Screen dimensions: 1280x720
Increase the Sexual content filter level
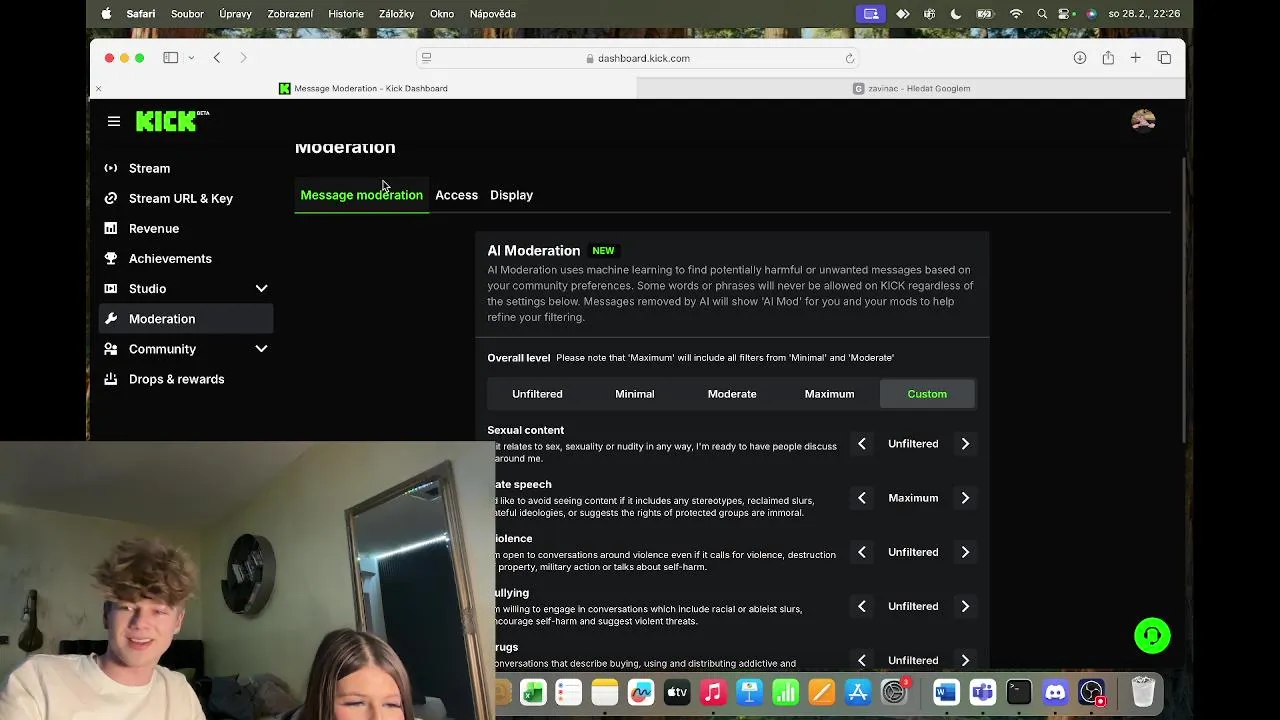click(965, 444)
